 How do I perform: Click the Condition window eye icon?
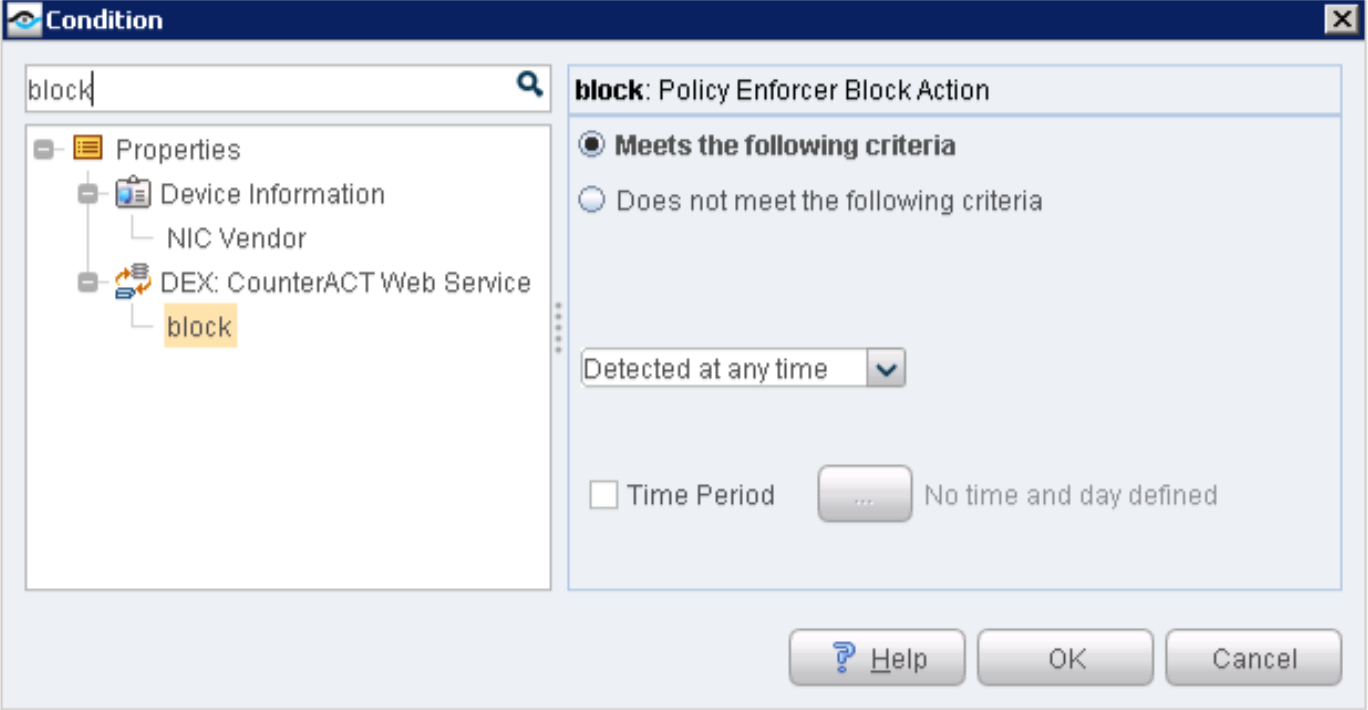22,19
